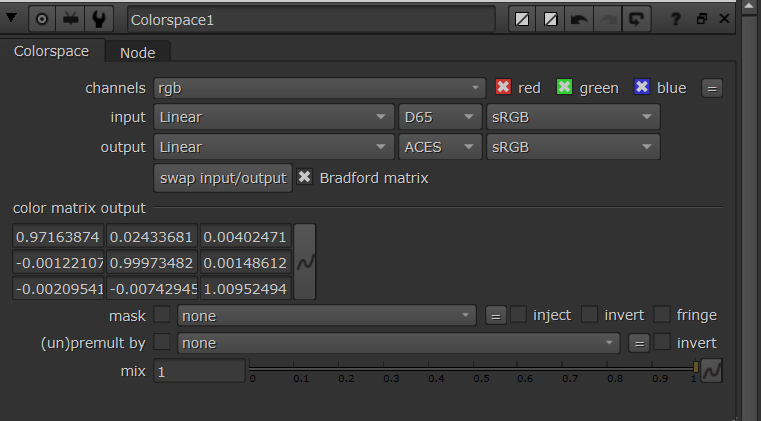
Task: Expand the input D65 illuminant dropdown
Action: click(x=438, y=118)
